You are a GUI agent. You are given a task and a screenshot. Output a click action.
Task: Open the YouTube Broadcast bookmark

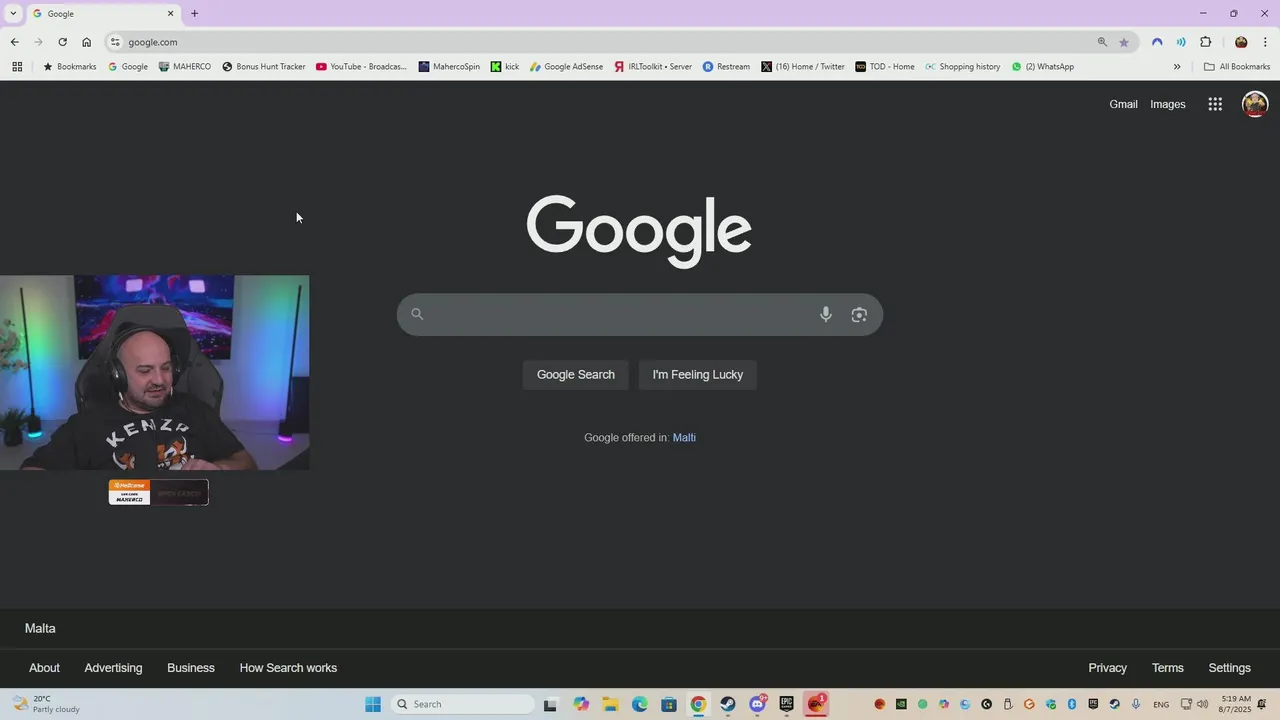(x=361, y=67)
